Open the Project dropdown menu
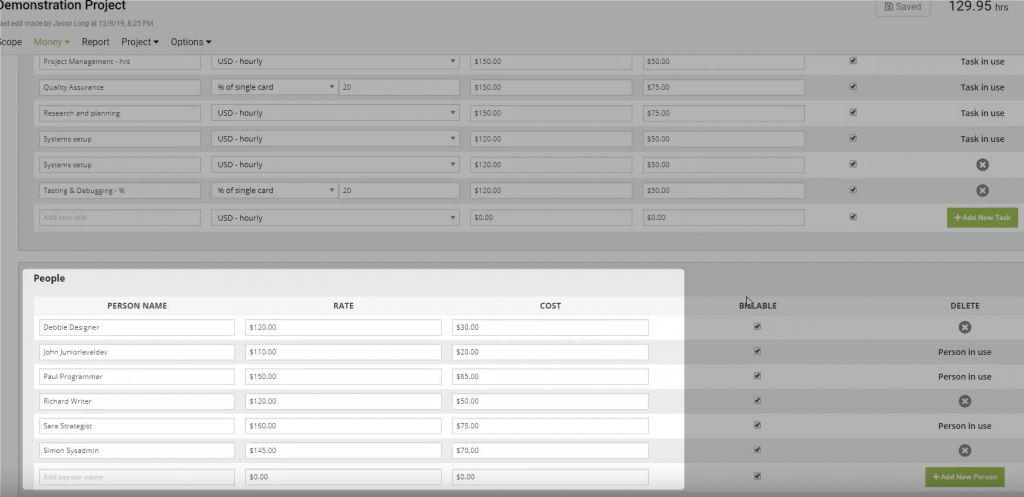Image resolution: width=1024 pixels, height=497 pixels. (140, 42)
